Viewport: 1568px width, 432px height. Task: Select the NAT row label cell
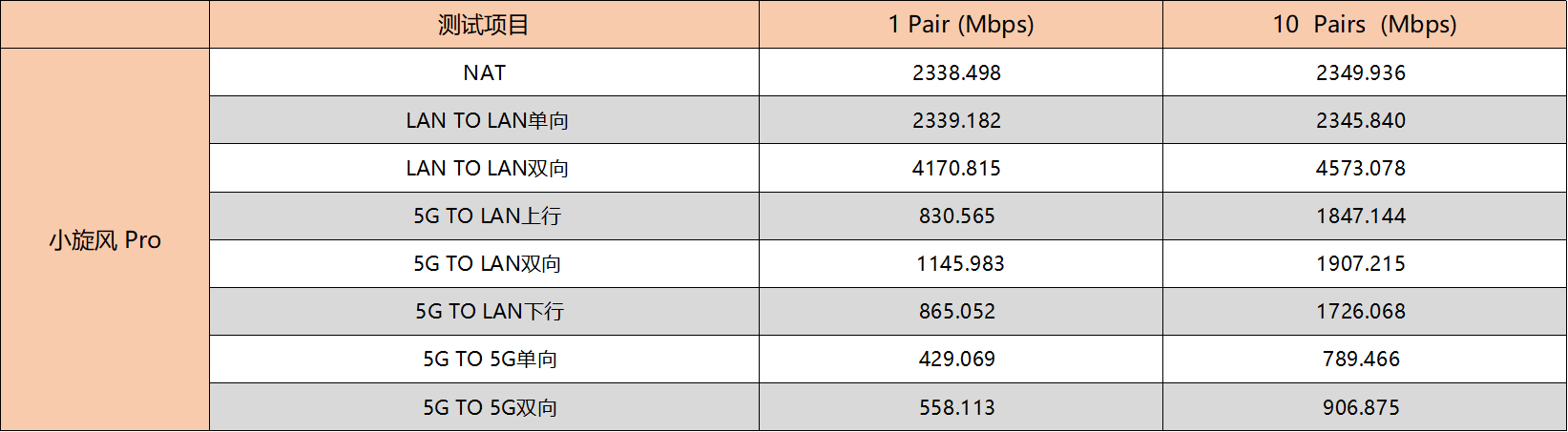pos(484,72)
